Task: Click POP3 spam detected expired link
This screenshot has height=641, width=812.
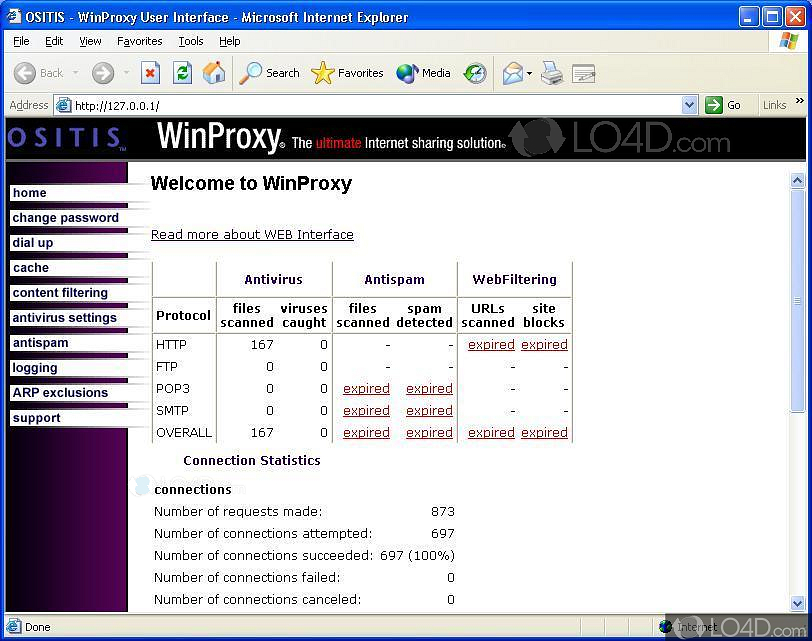Action: point(429,389)
